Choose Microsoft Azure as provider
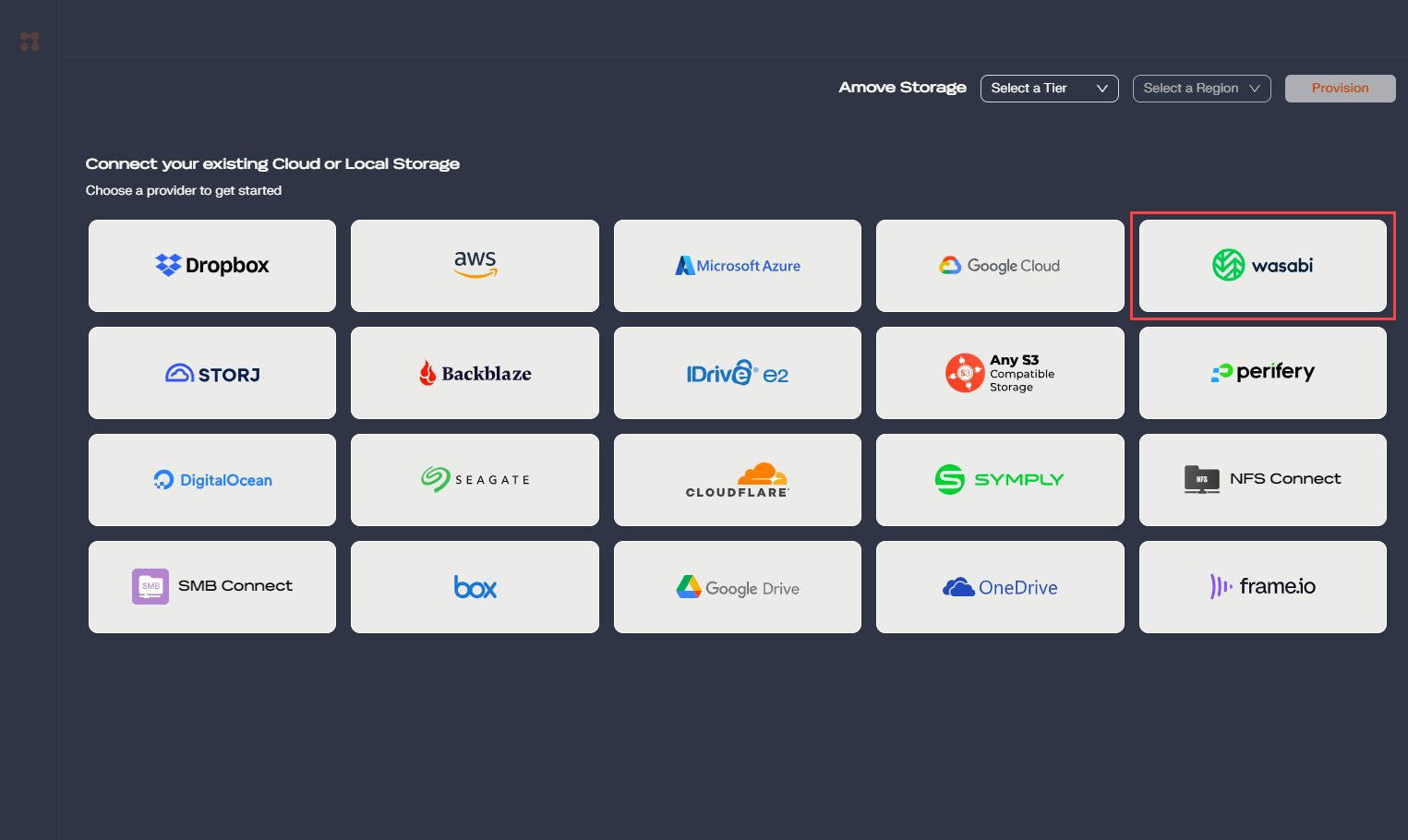Viewport: 1408px width, 840px height. click(x=737, y=266)
